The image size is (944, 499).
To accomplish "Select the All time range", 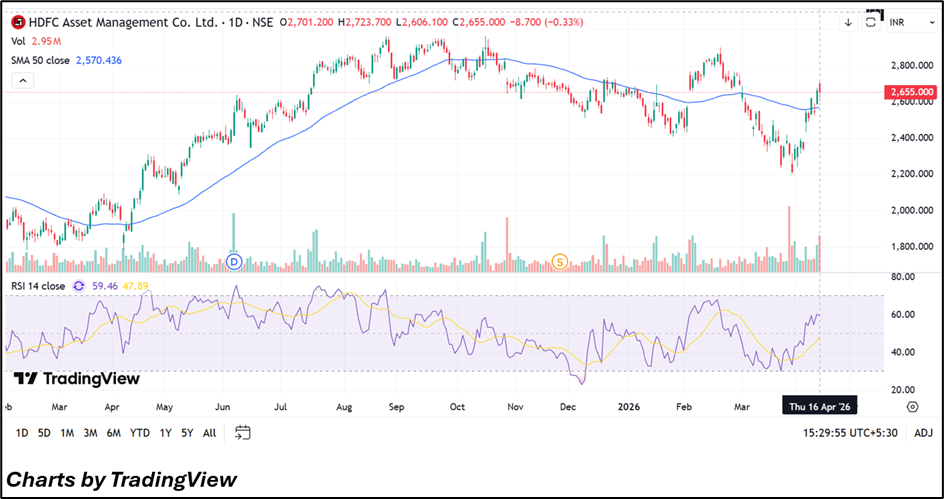I will click(209, 433).
